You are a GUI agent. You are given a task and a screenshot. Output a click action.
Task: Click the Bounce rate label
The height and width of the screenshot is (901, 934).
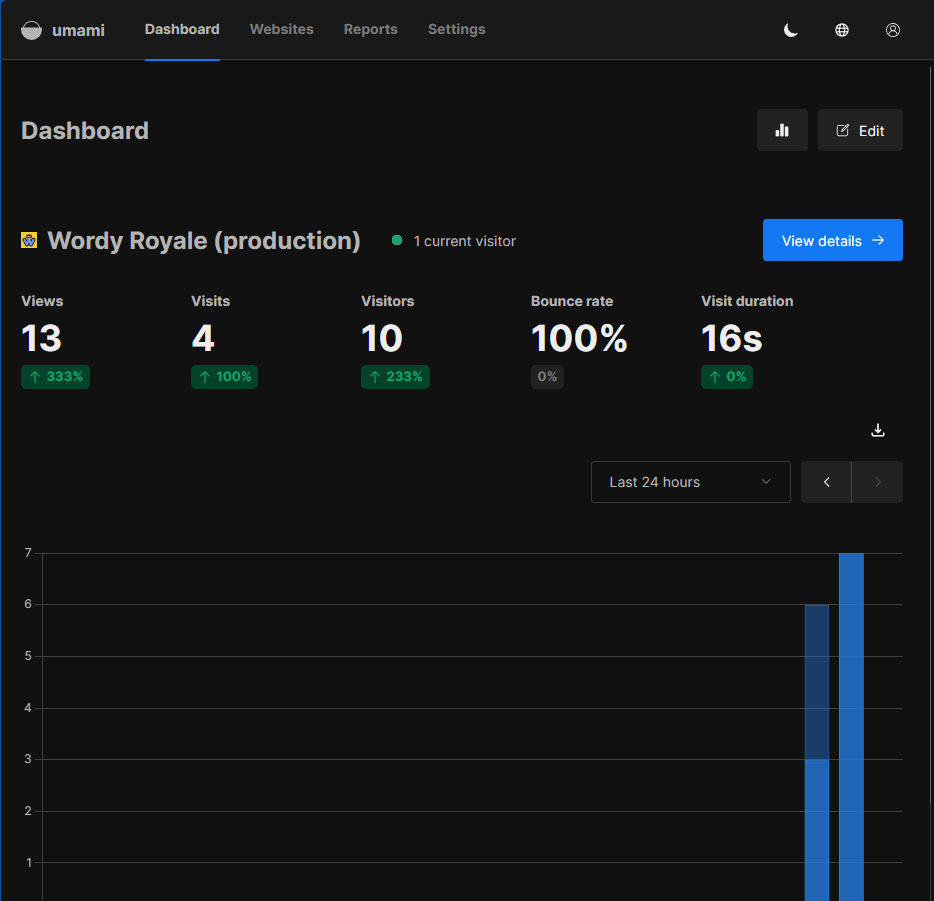pyautogui.click(x=572, y=301)
